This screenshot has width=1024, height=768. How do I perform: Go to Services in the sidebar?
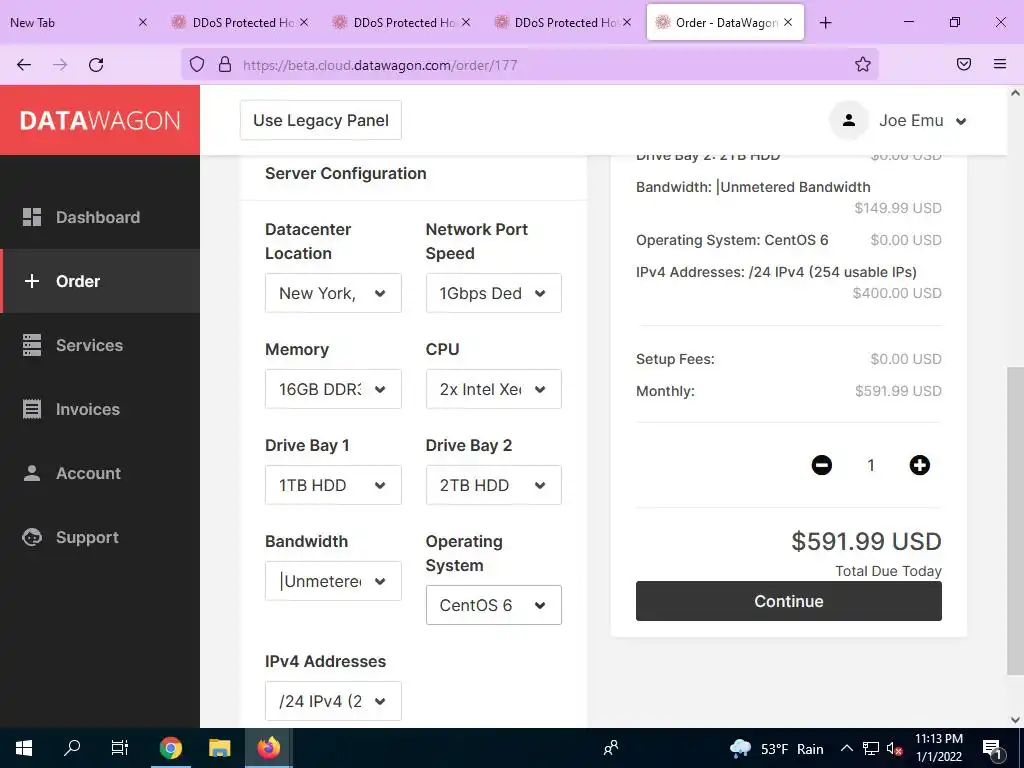click(x=99, y=345)
